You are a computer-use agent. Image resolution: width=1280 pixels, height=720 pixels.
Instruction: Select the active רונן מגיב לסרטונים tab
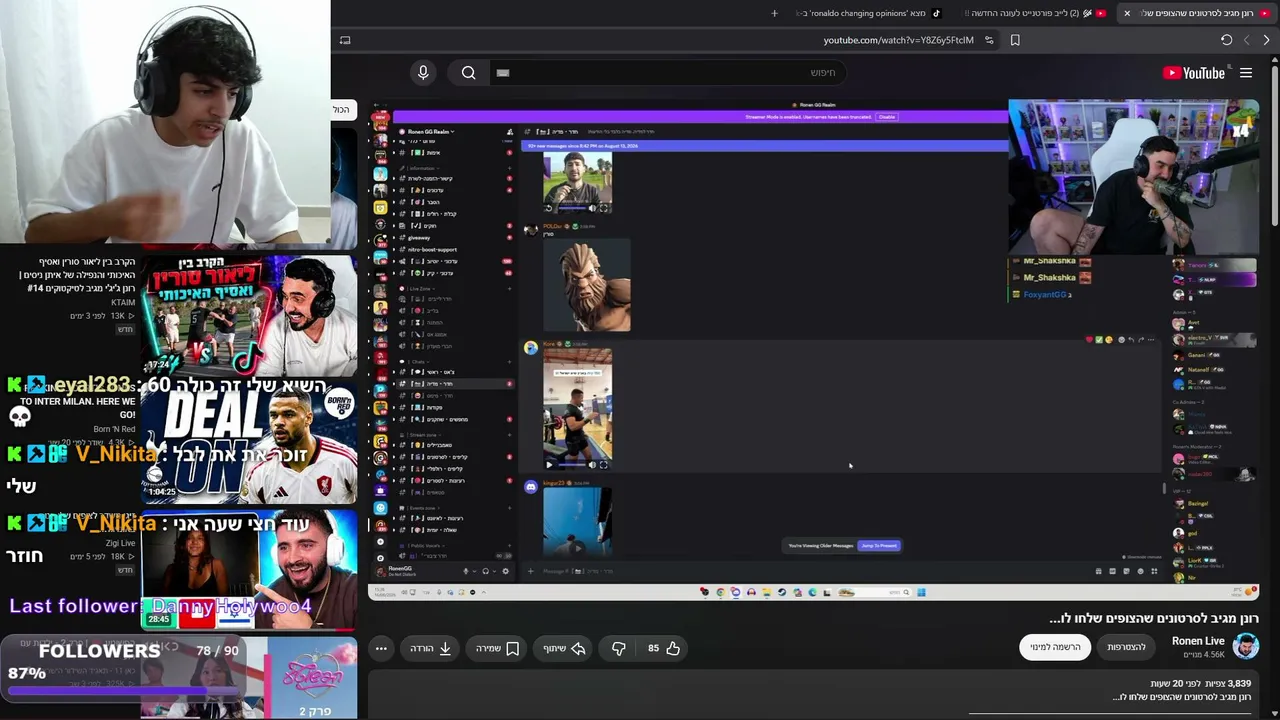pos(1195,13)
